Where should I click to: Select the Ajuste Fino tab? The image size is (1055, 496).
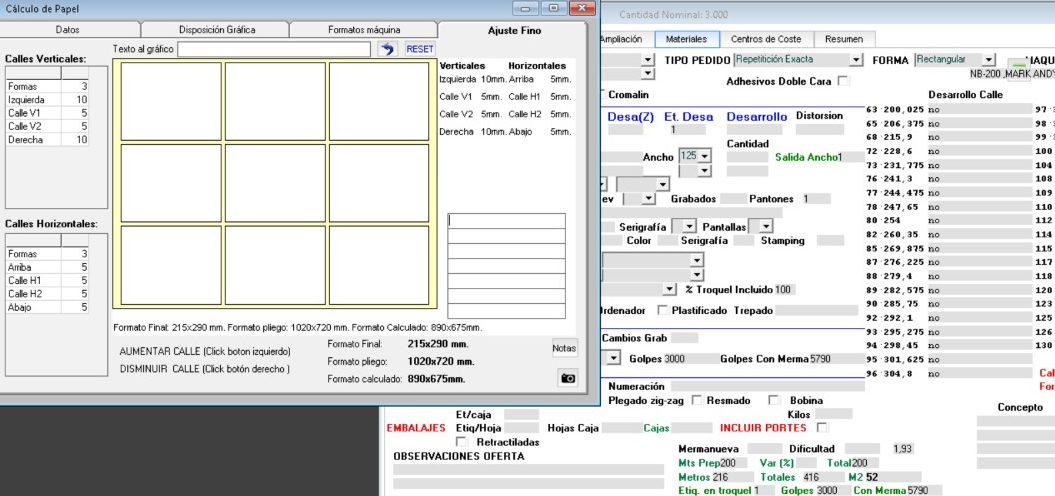point(514,30)
